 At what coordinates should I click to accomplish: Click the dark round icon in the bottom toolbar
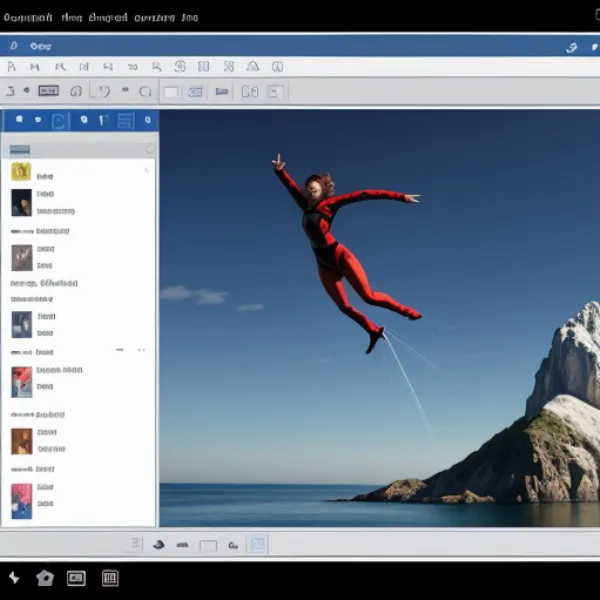[x=158, y=545]
